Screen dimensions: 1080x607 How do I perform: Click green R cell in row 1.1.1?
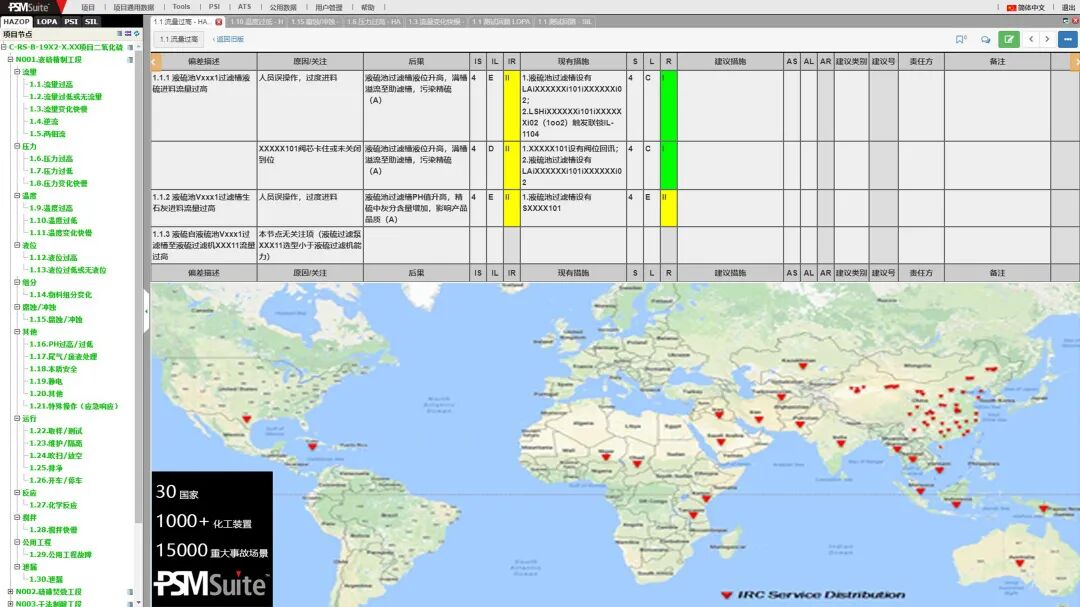click(668, 105)
